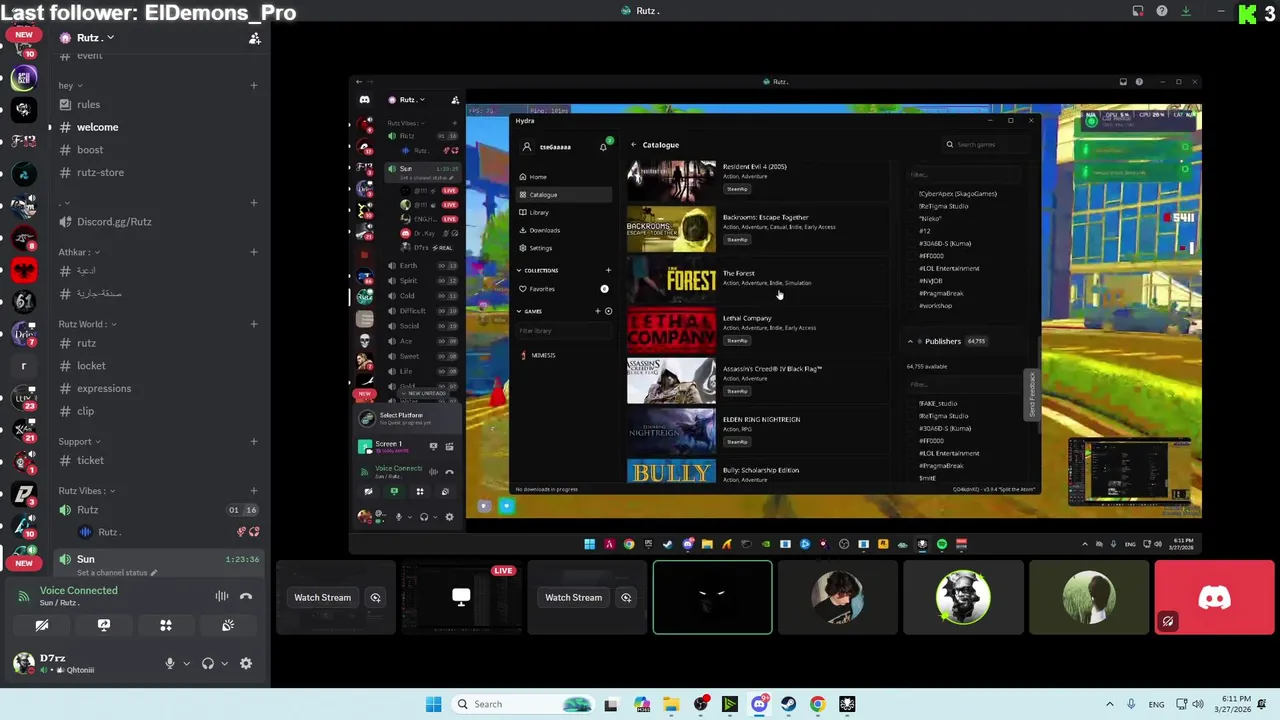This screenshot has width=1280, height=720.
Task: Open the 61 server icon
Action: point(24,302)
